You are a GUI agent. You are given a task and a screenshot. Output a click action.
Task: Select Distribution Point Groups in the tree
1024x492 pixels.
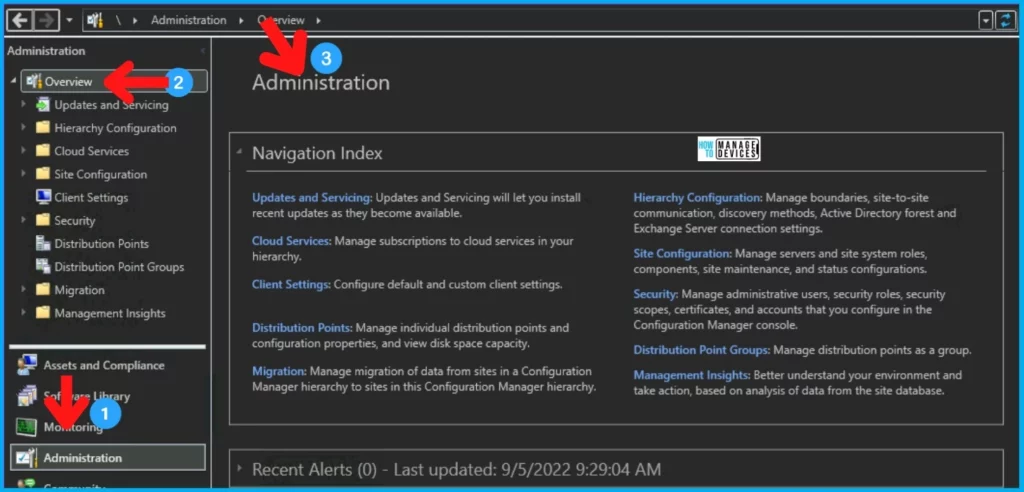click(120, 267)
